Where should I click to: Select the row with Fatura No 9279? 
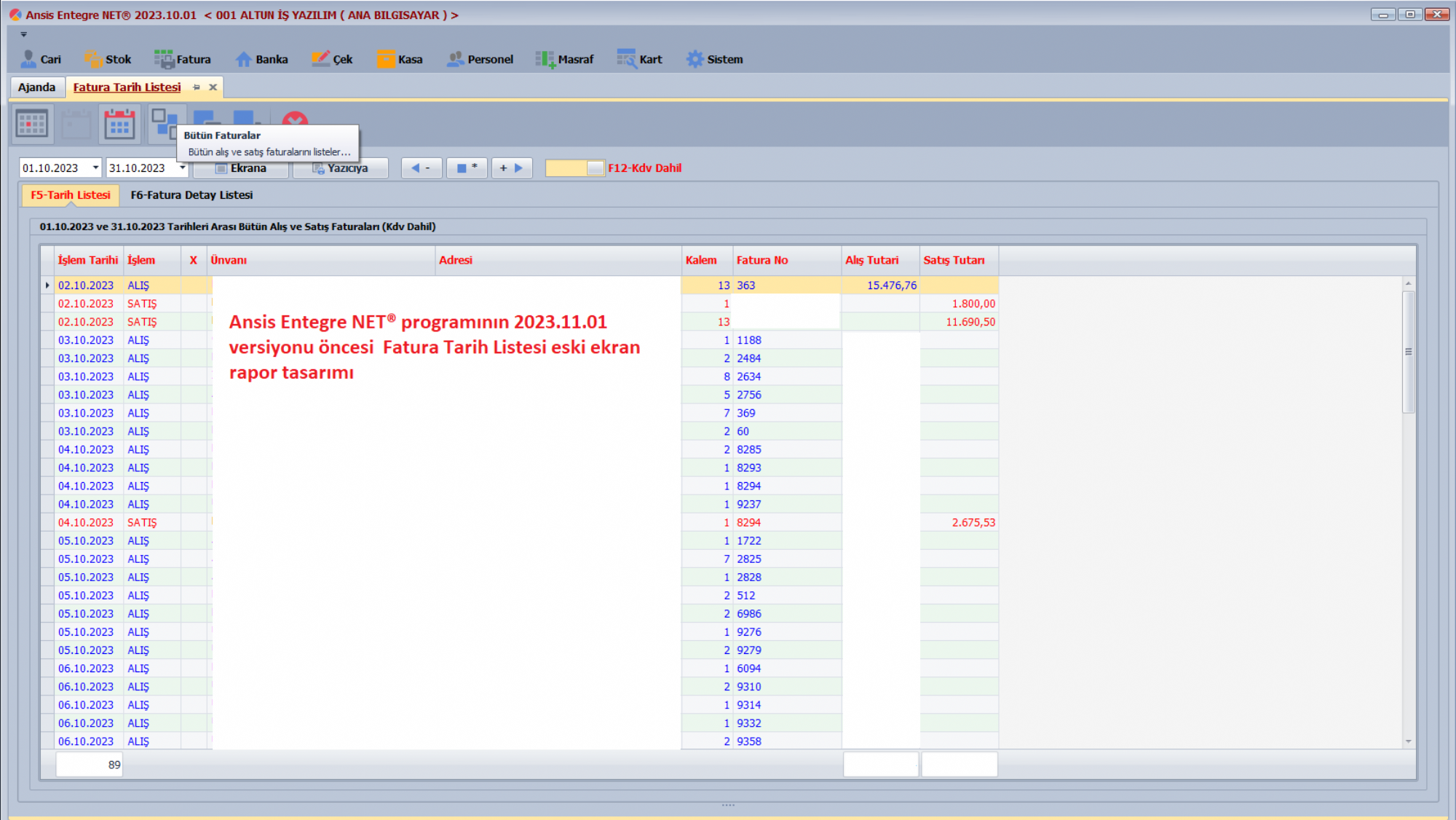(519, 650)
